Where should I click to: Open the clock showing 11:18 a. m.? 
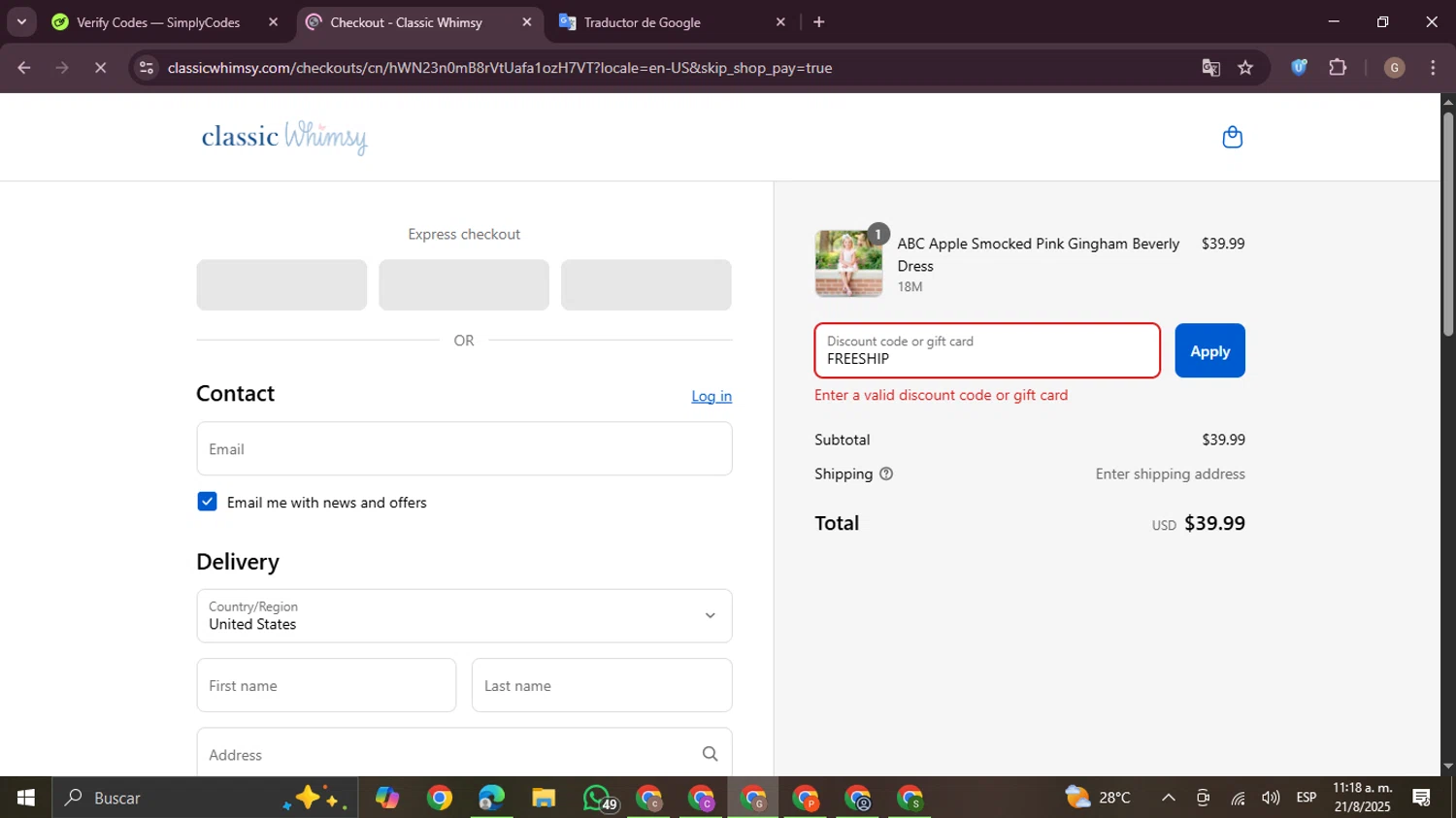point(1363,798)
